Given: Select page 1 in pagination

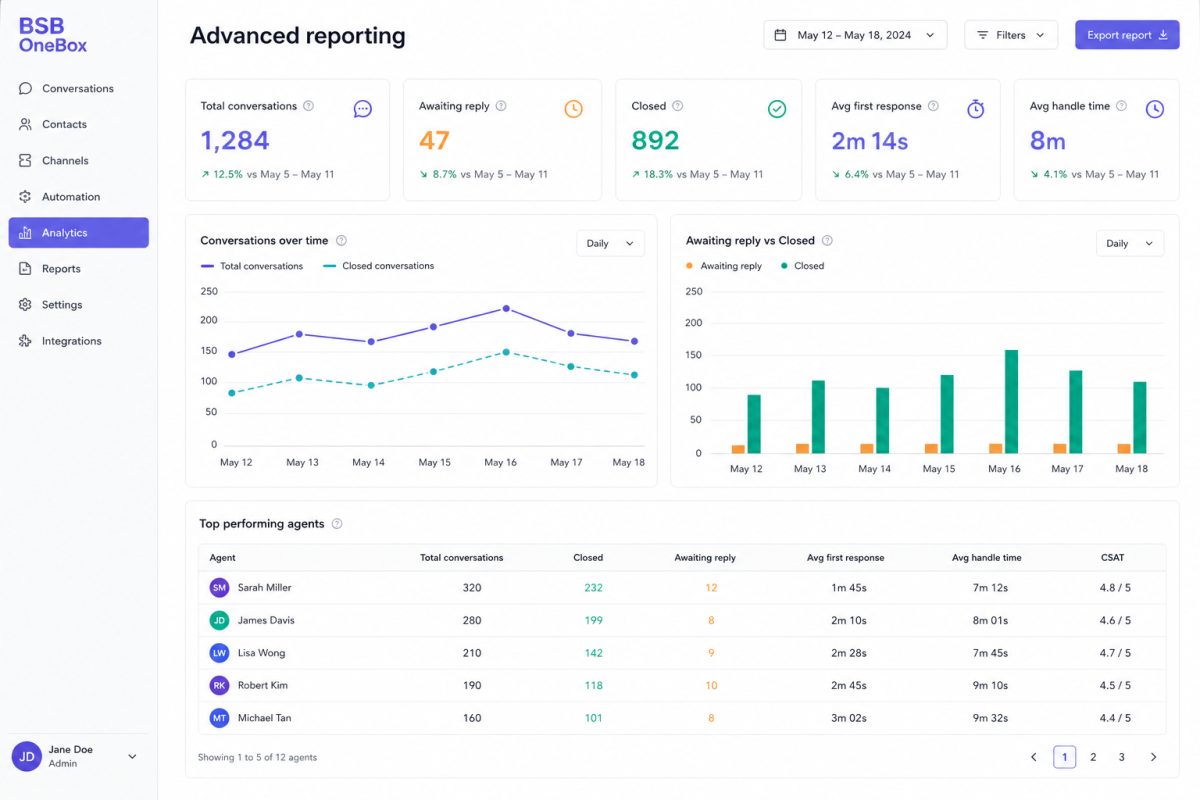Looking at the screenshot, I should 1064,757.
